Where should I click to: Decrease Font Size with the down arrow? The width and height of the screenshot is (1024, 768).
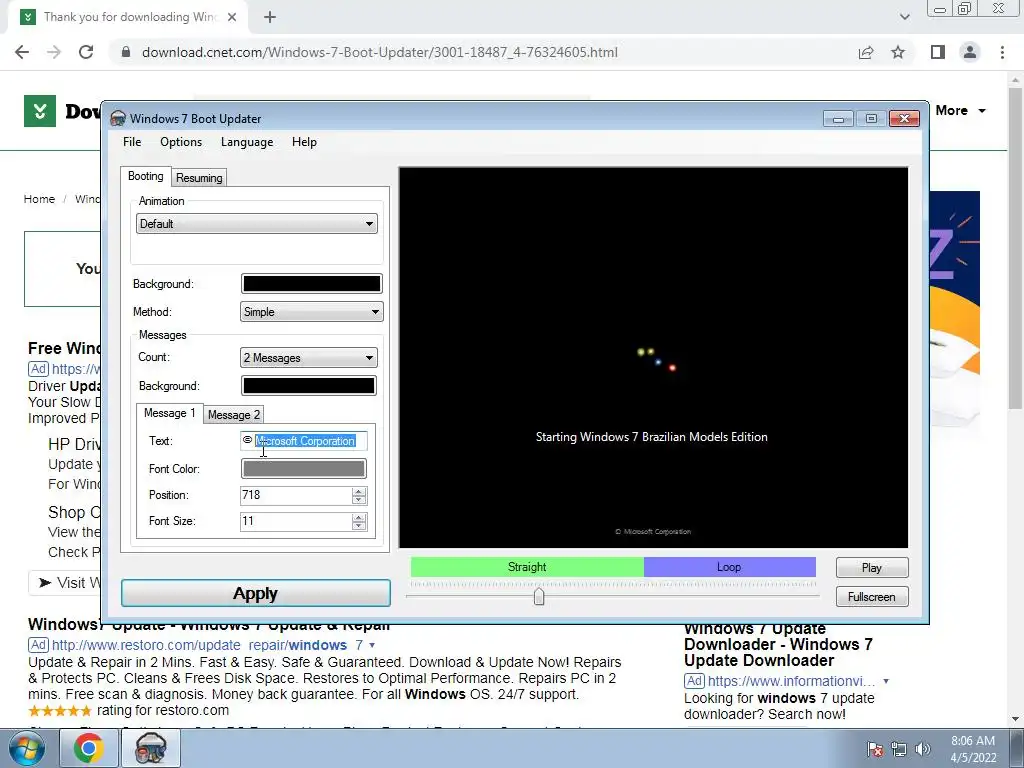(x=359, y=526)
